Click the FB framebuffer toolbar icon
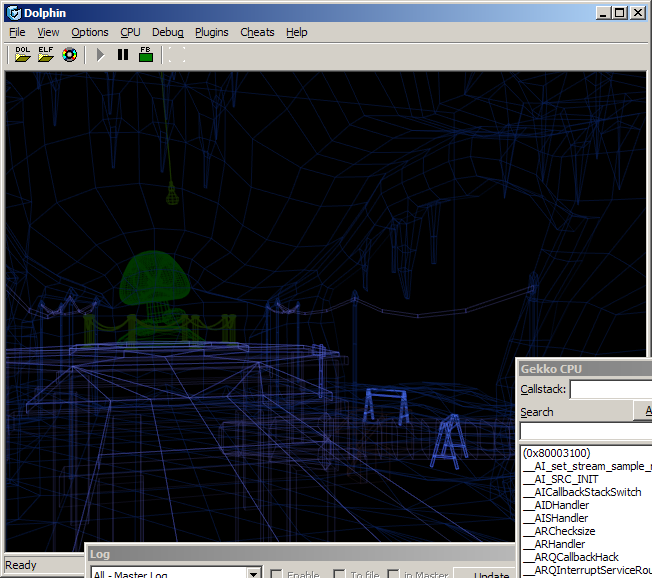Screen dimensions: 652x578 (146, 54)
